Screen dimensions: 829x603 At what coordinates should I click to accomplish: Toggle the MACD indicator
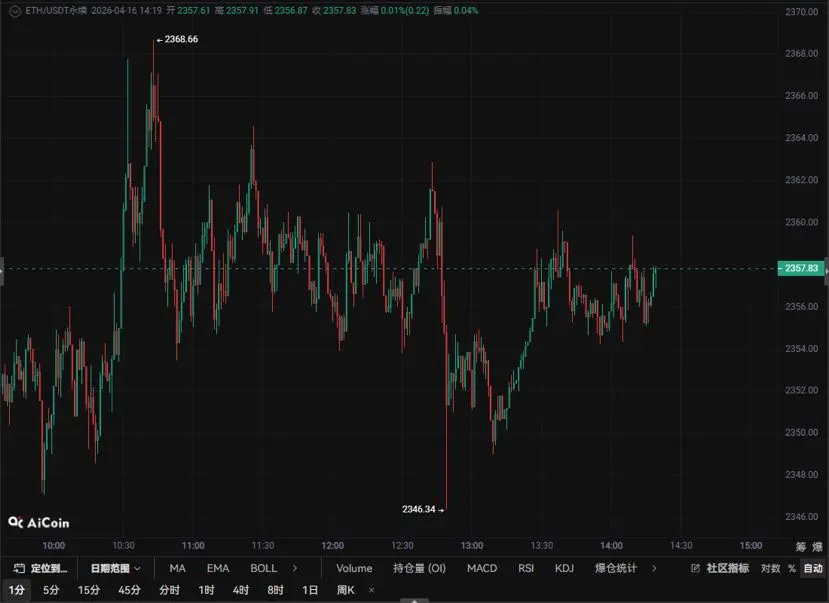click(482, 568)
